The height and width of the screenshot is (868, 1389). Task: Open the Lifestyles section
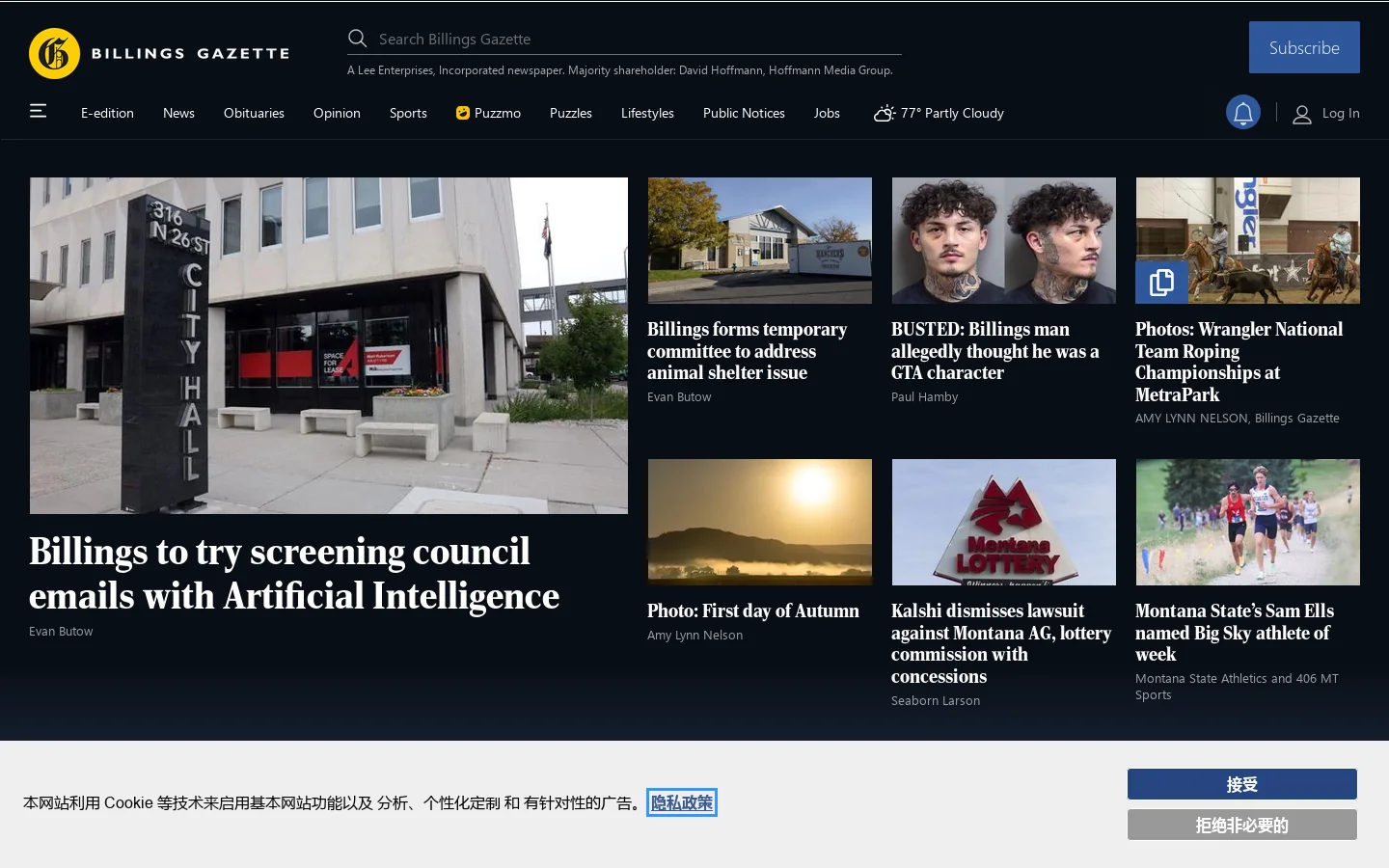pos(647,113)
